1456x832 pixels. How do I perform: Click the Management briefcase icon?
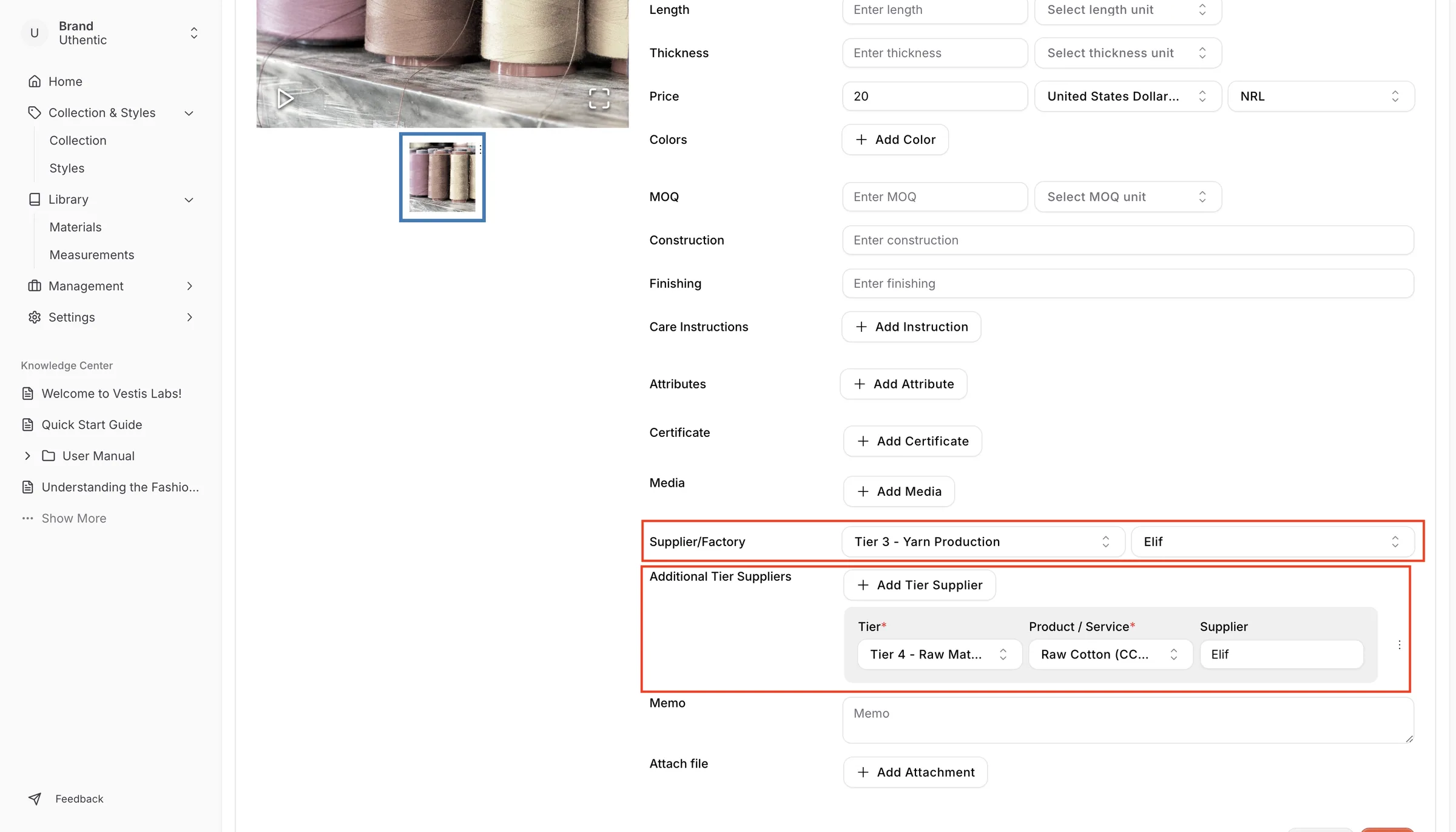(x=35, y=286)
